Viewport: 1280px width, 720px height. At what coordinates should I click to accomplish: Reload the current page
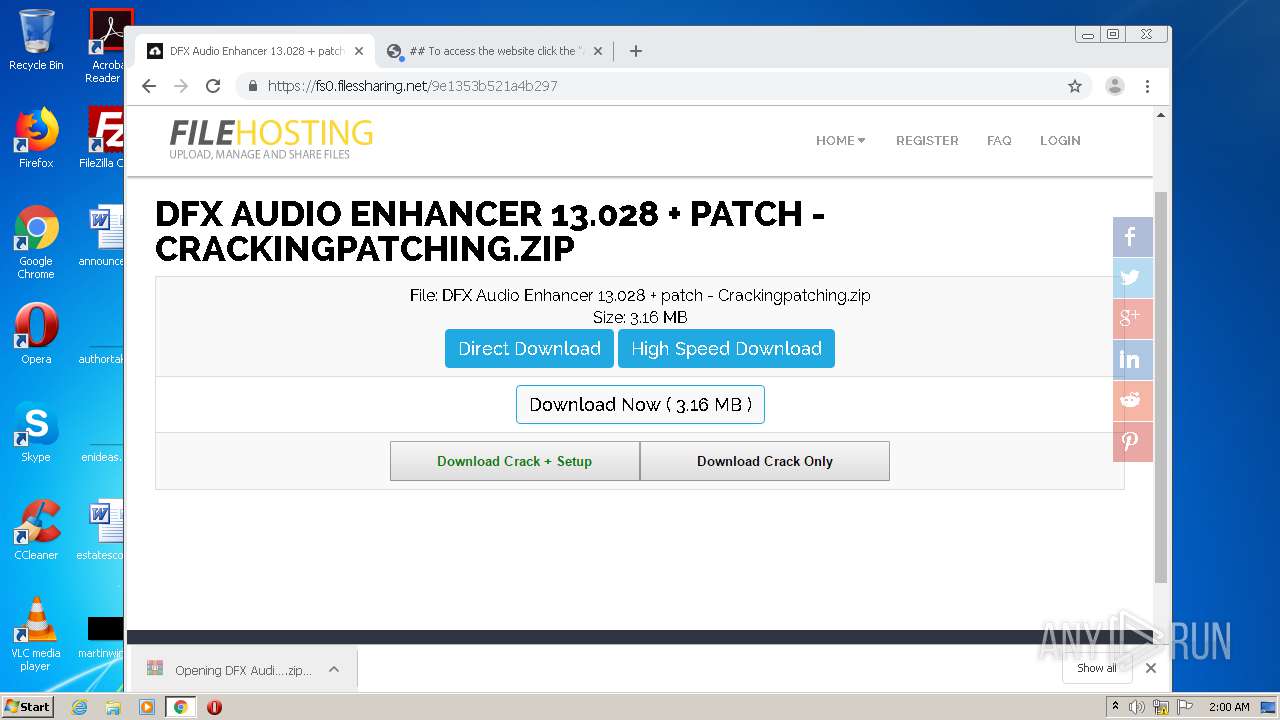[213, 86]
